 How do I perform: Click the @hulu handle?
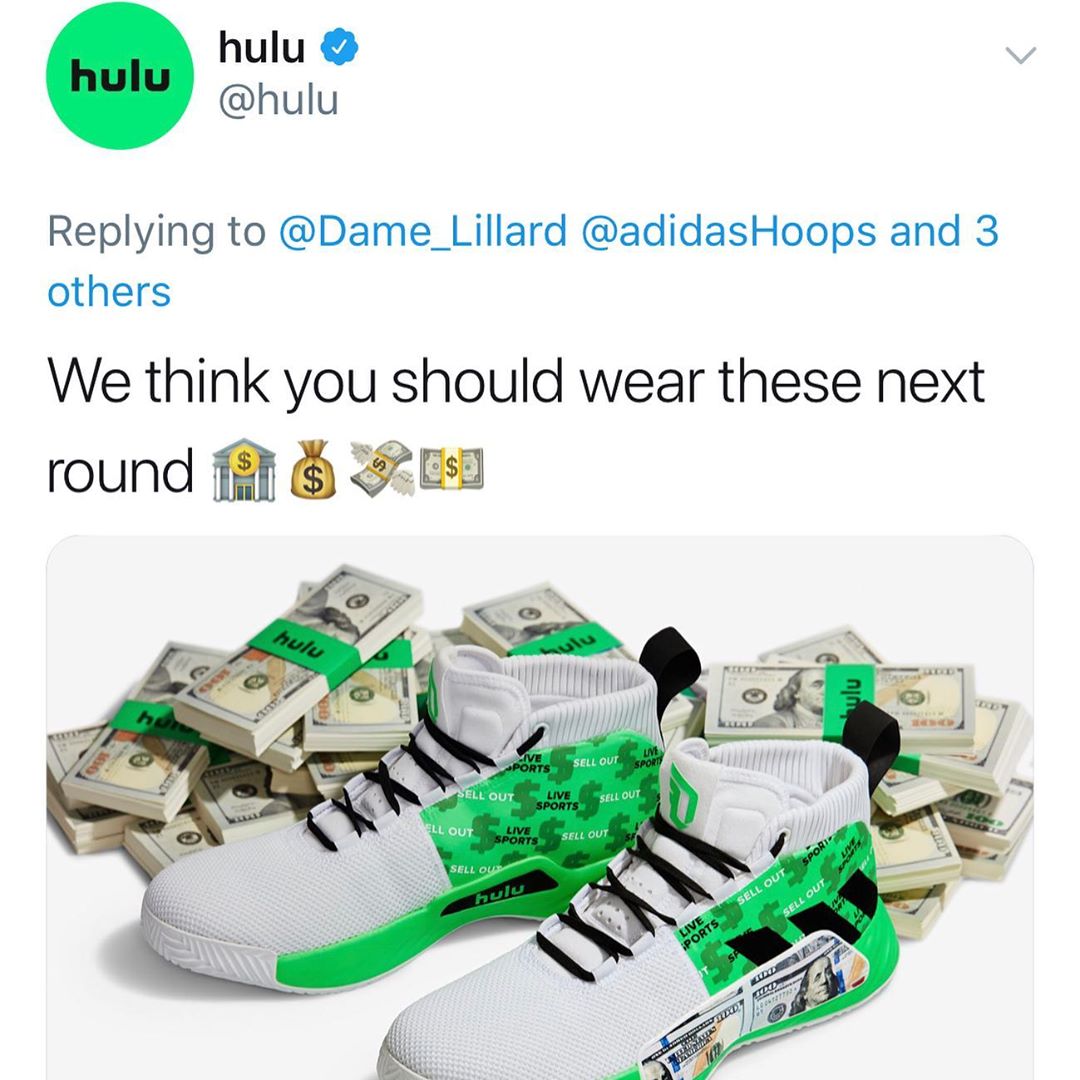(x=278, y=101)
